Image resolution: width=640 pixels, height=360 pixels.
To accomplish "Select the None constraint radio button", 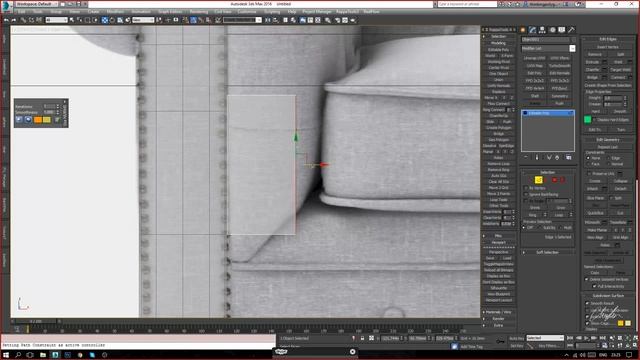I will pos(588,158).
